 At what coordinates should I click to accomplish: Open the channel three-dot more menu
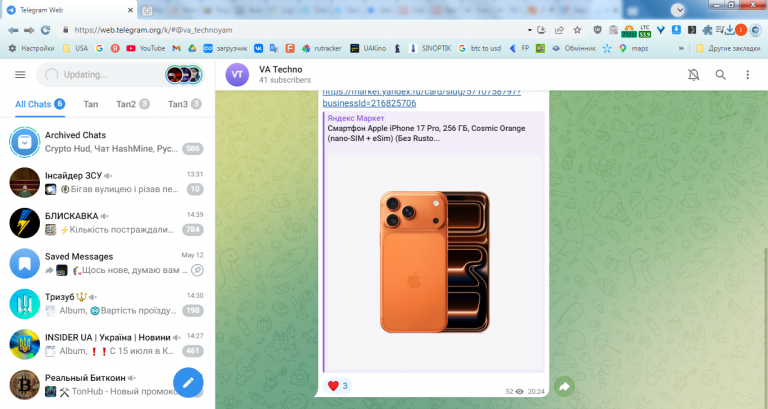(x=747, y=74)
